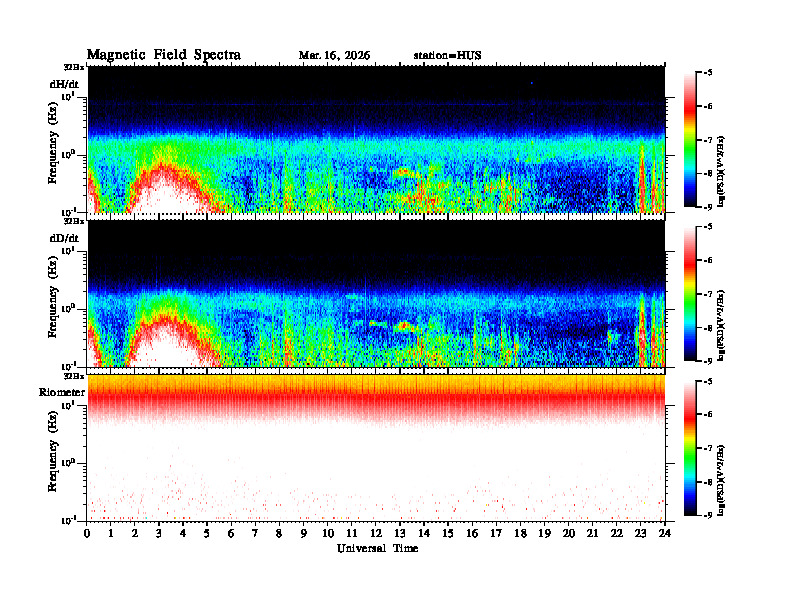This screenshot has width=792, height=612.
Task: Click the "-8" value on dD/dt color scale
Action: 708,328
